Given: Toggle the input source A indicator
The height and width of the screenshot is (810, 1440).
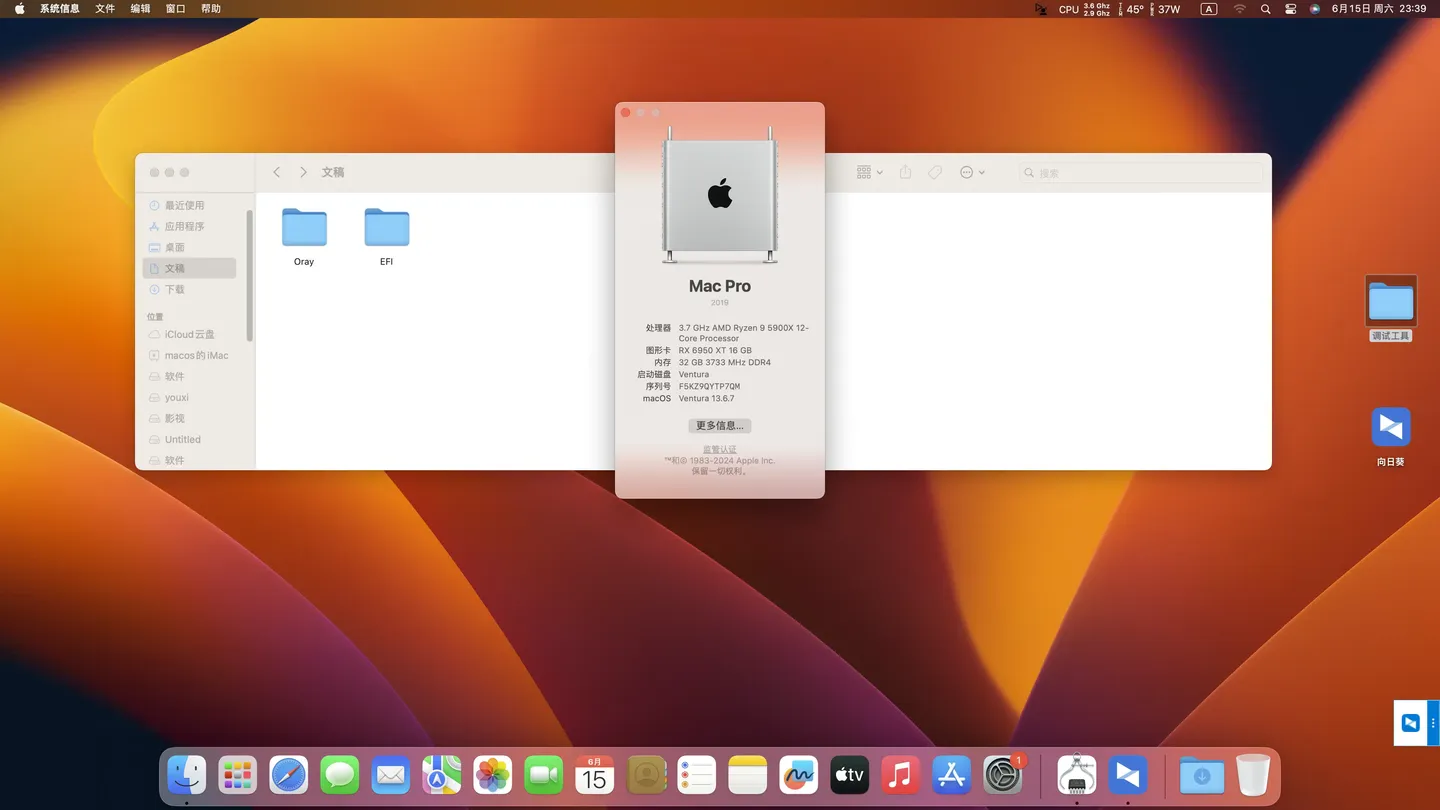Looking at the screenshot, I should [x=1209, y=9].
